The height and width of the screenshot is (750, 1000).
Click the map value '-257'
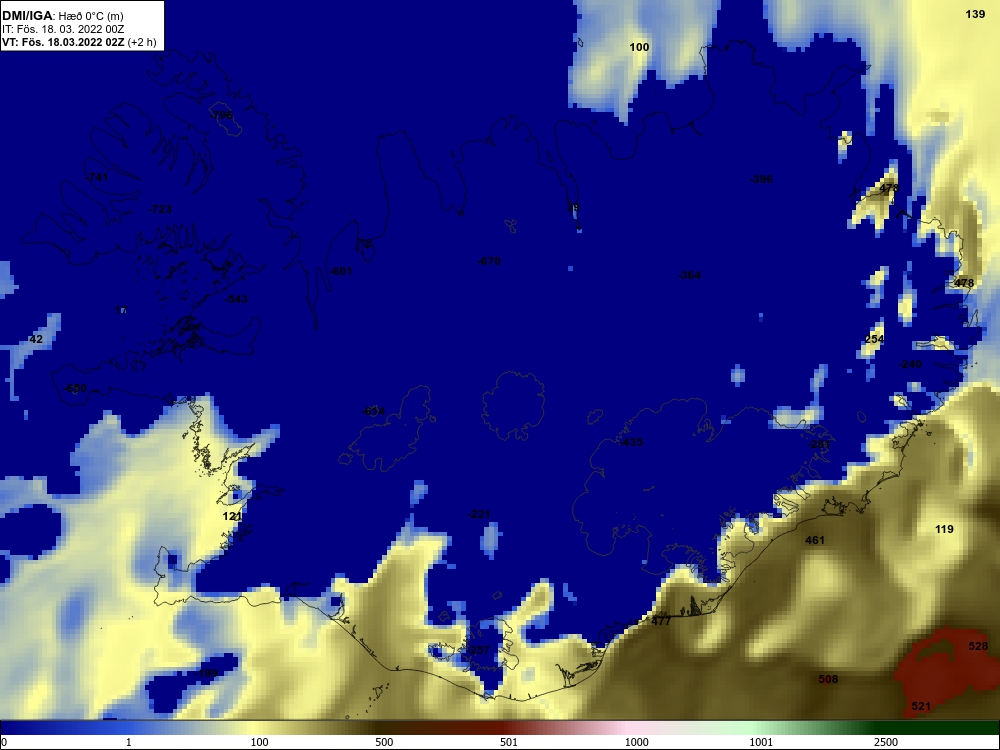pos(478,650)
